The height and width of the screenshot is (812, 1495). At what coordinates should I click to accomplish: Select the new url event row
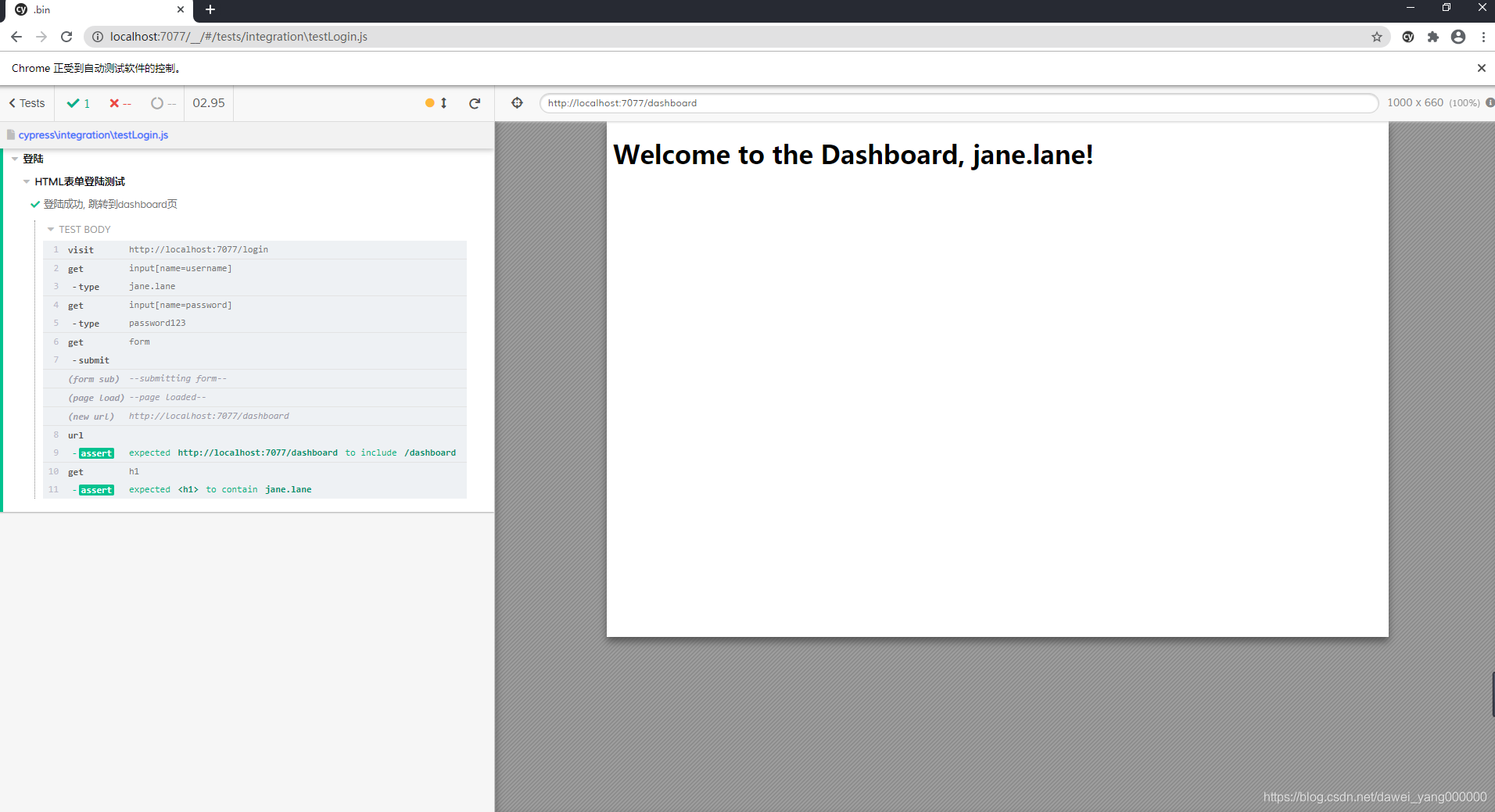(x=255, y=417)
